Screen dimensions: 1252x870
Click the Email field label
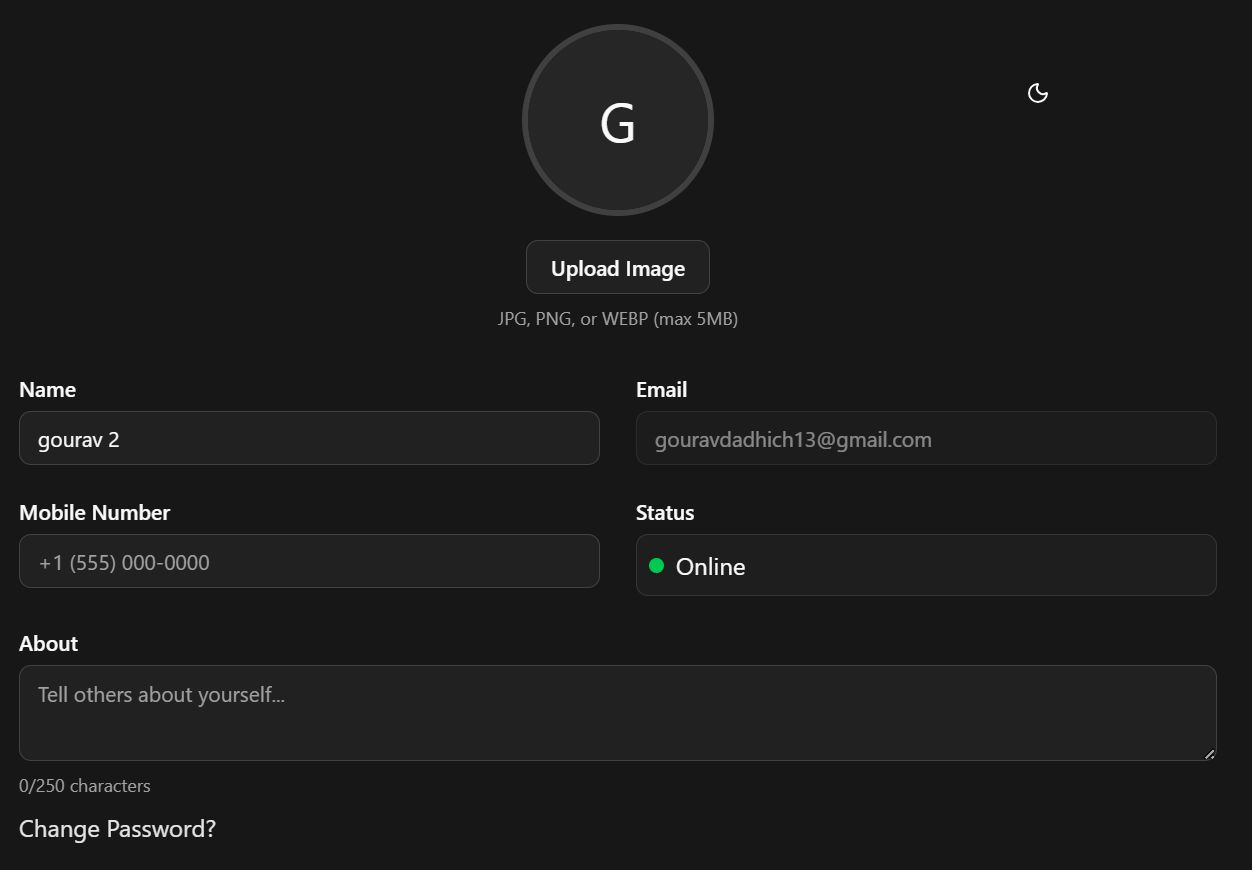(x=661, y=390)
